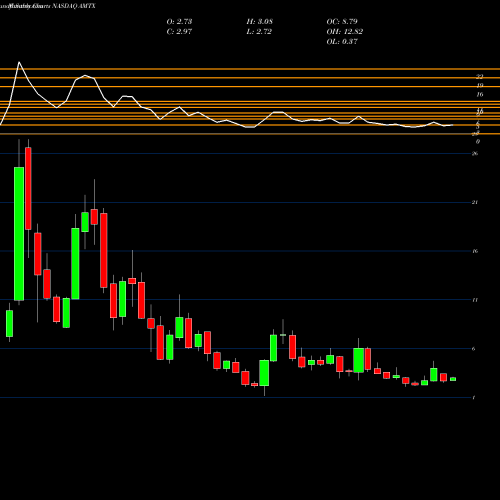Click the '22' indicator axis label
The width and height of the screenshot is (500, 500).
480,77
